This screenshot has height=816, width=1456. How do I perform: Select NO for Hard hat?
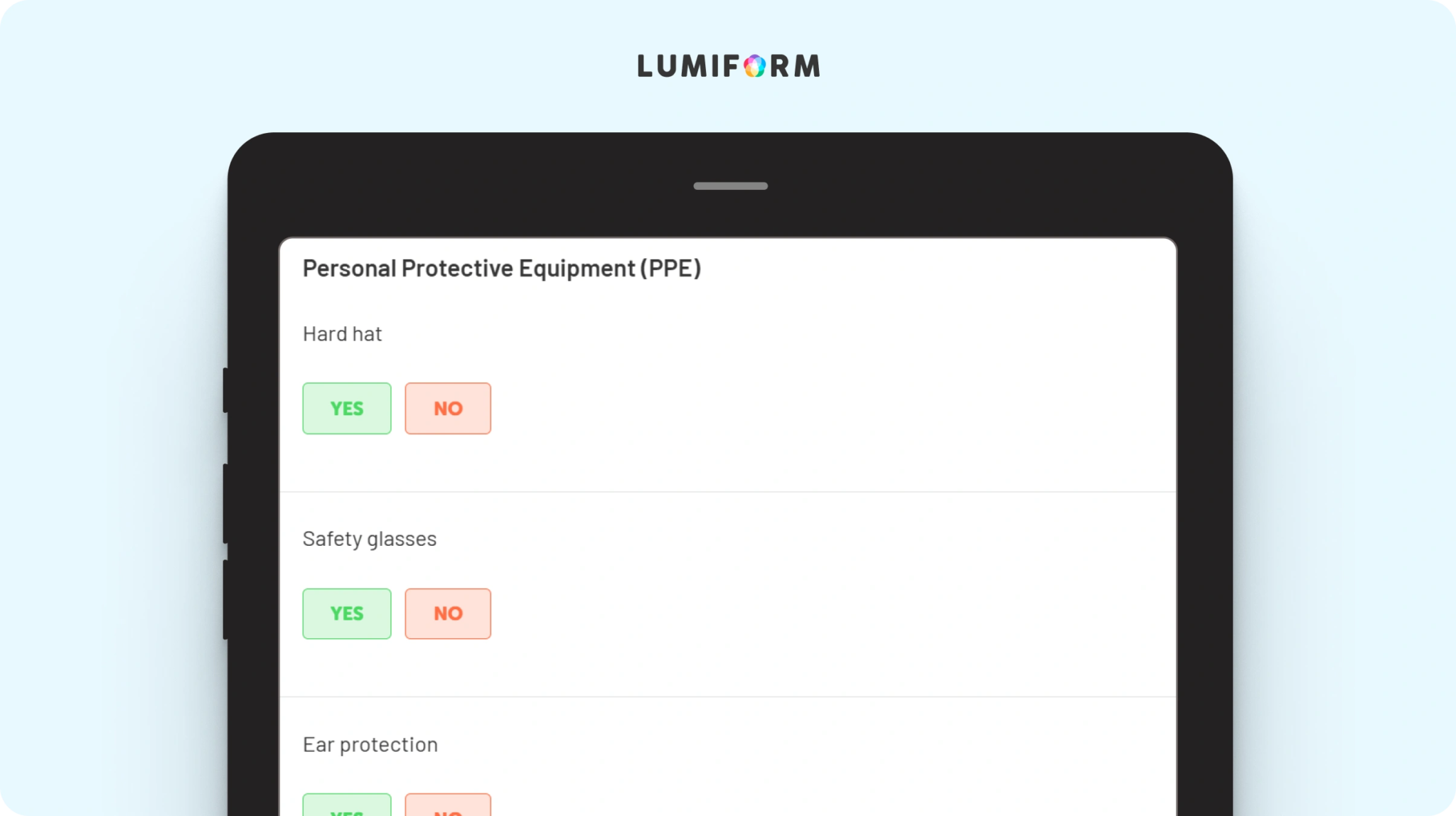448,408
